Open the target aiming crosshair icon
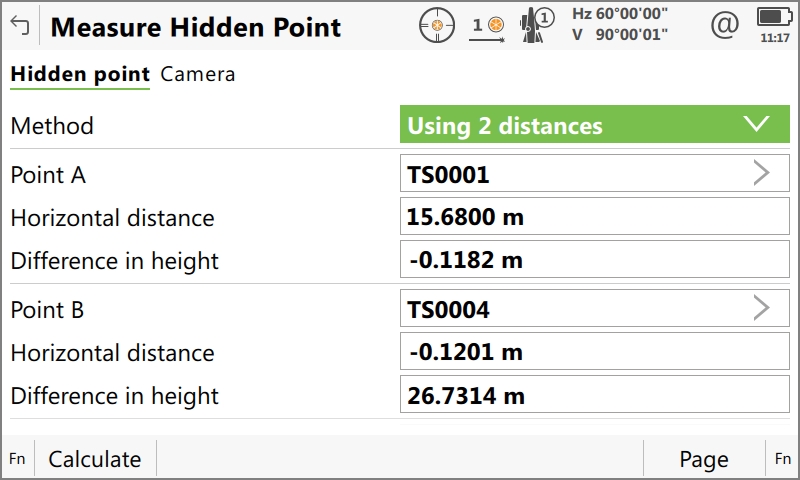The width and height of the screenshot is (800, 480). [x=436, y=25]
